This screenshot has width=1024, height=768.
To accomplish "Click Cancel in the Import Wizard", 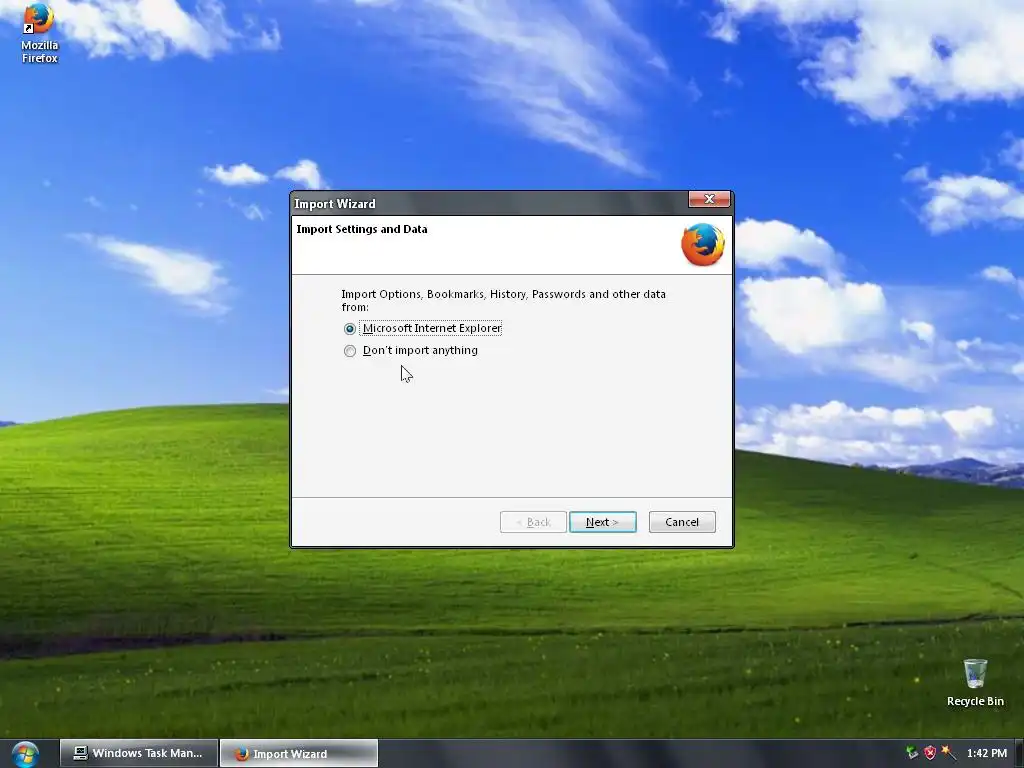I will coord(682,522).
